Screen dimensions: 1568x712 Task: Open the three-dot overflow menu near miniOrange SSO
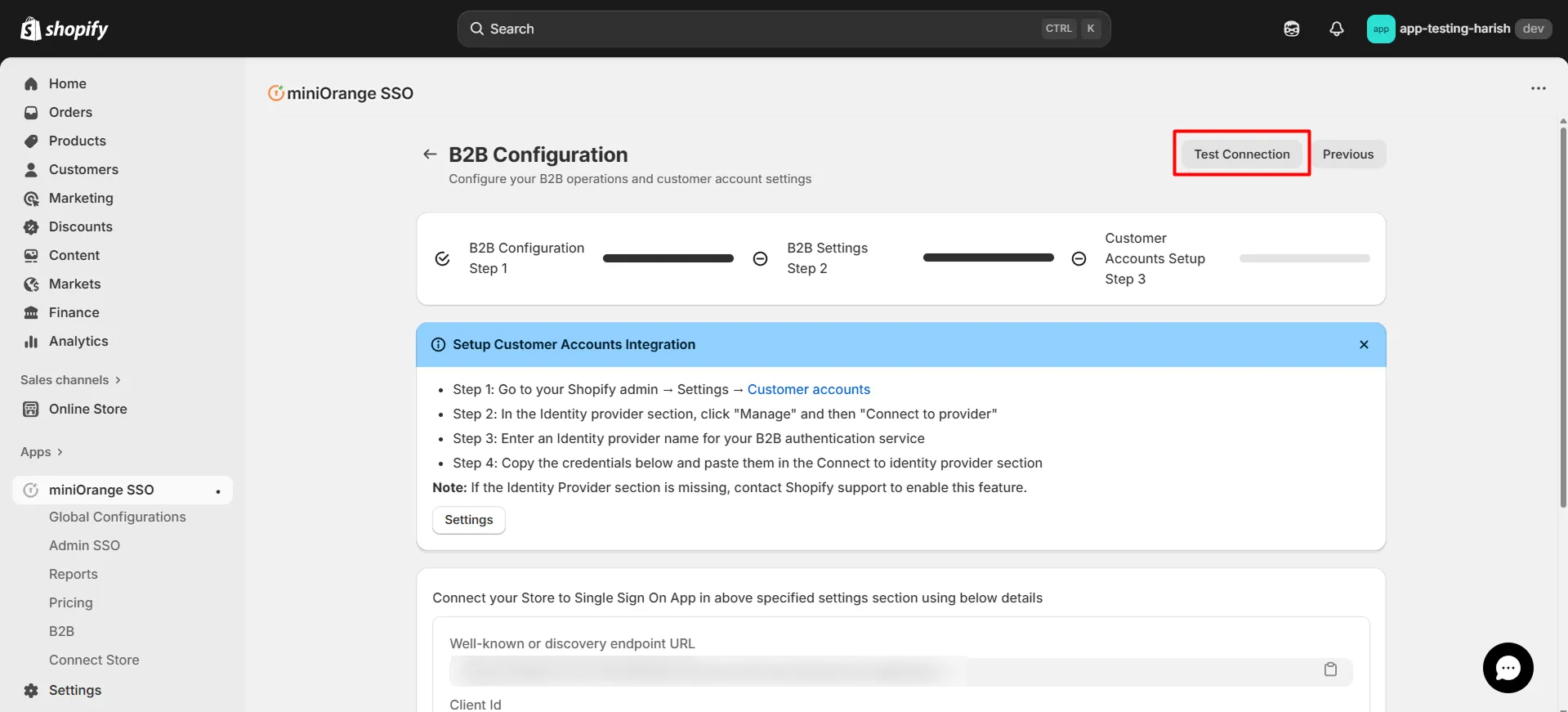coord(1539,88)
